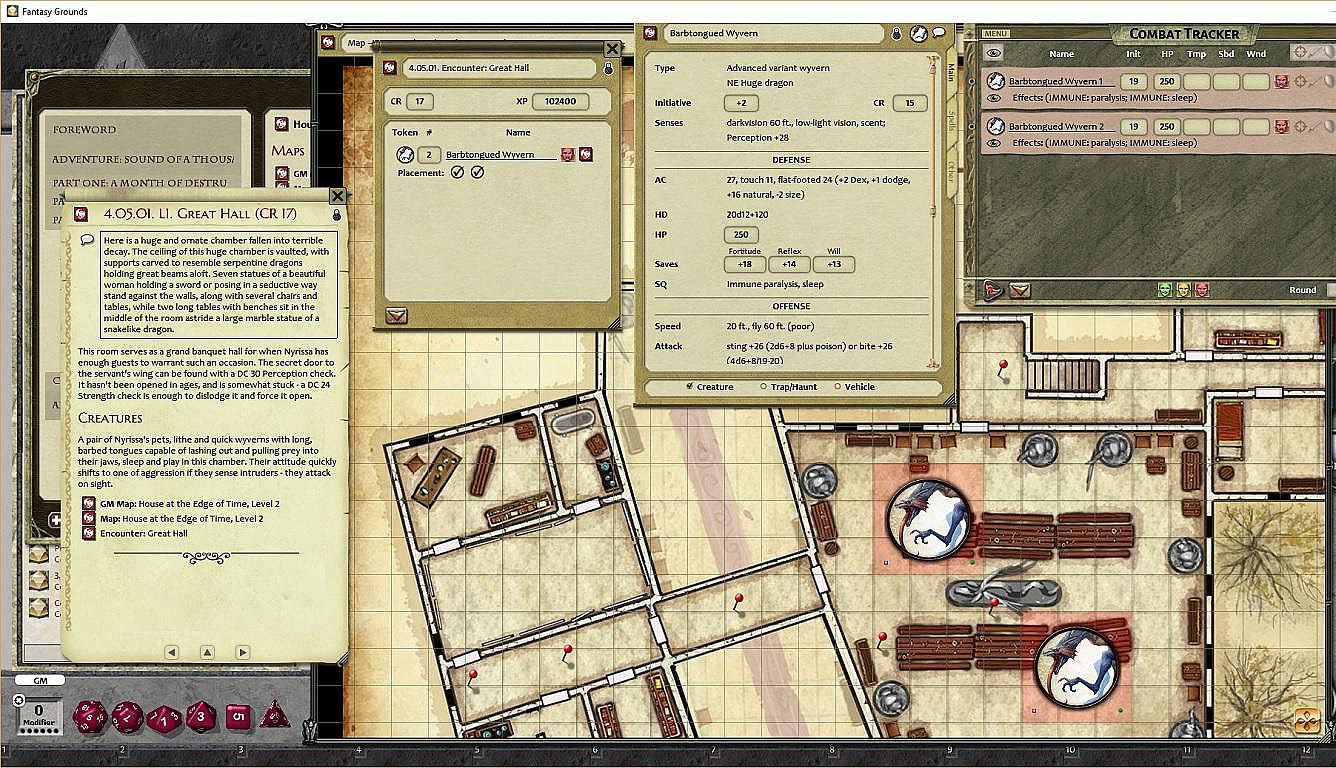Click the token icon of Barbtongued Wyvern 2
The image size is (1336, 768).
pos(996,126)
